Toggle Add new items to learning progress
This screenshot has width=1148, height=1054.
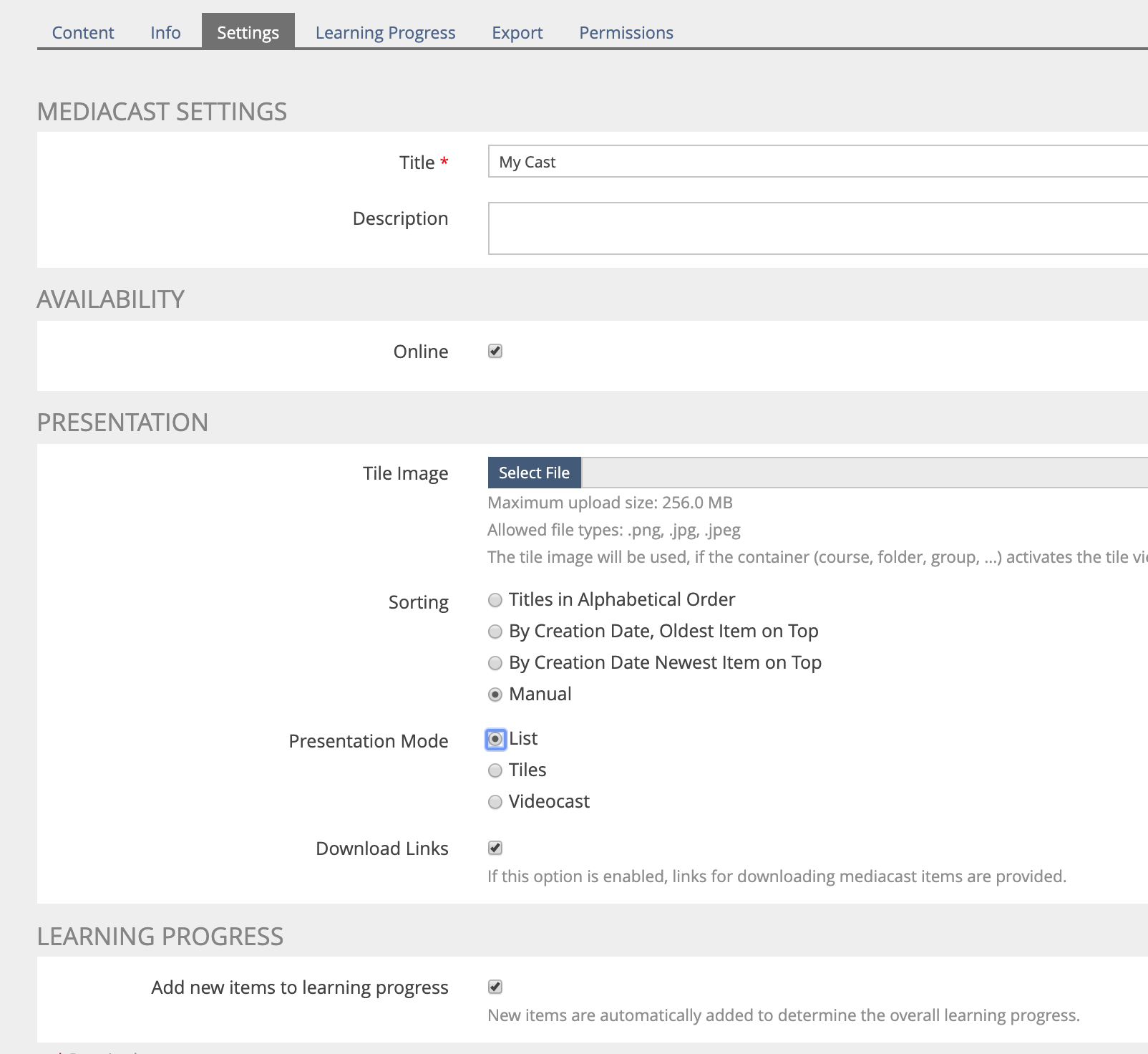495,987
